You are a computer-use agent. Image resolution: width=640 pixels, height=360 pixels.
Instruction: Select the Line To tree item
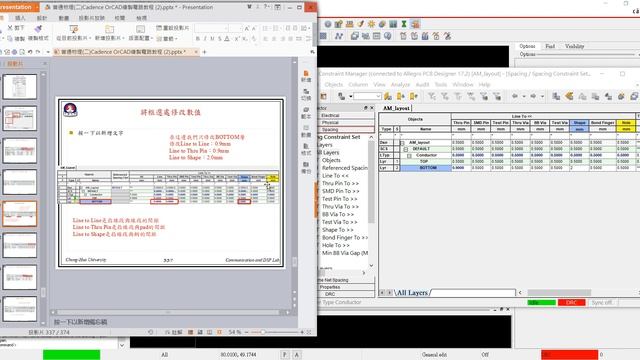pos(335,176)
